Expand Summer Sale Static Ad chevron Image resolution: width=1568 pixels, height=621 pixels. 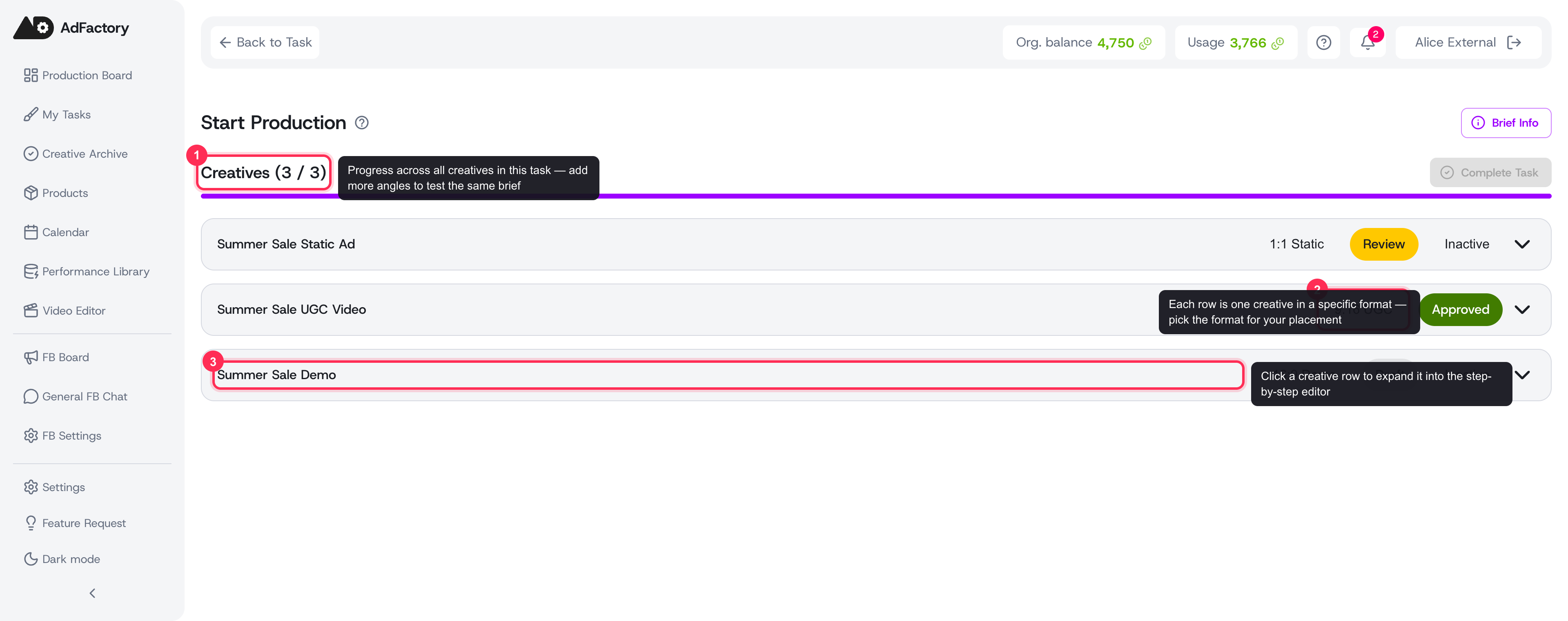[x=1522, y=244]
